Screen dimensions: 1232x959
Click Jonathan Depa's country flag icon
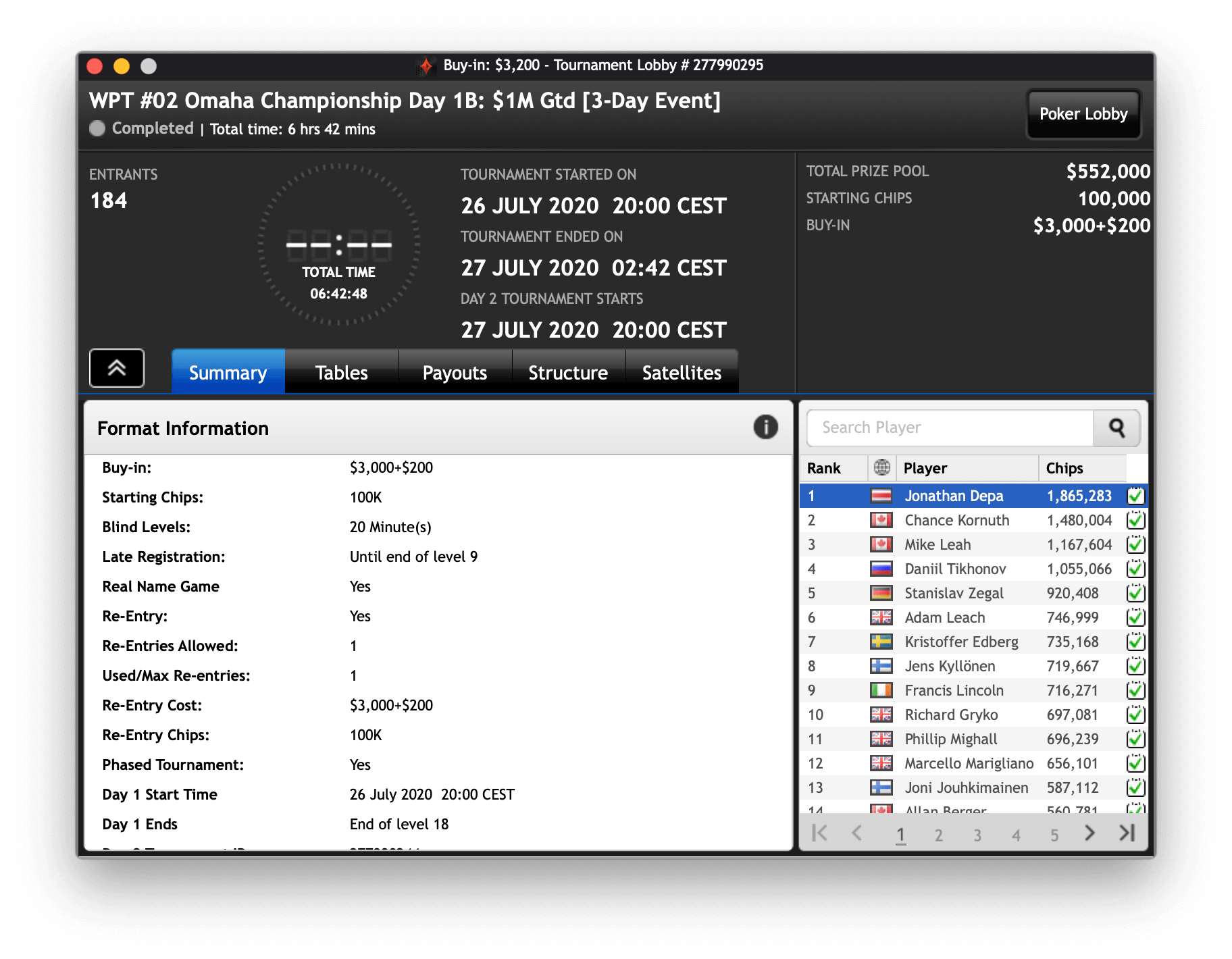click(881, 496)
